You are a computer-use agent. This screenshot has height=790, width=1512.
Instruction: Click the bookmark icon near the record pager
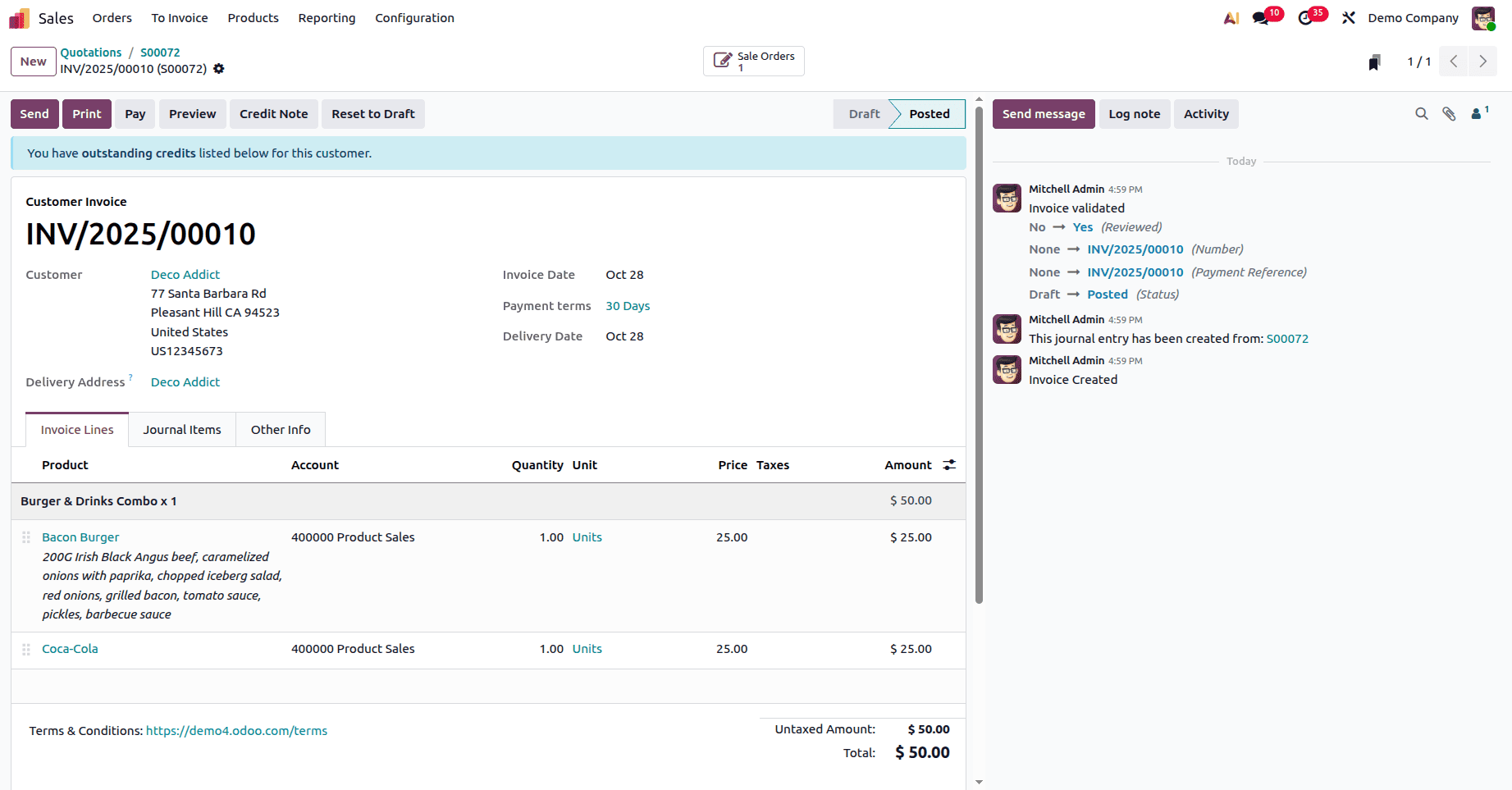pyautogui.click(x=1374, y=61)
